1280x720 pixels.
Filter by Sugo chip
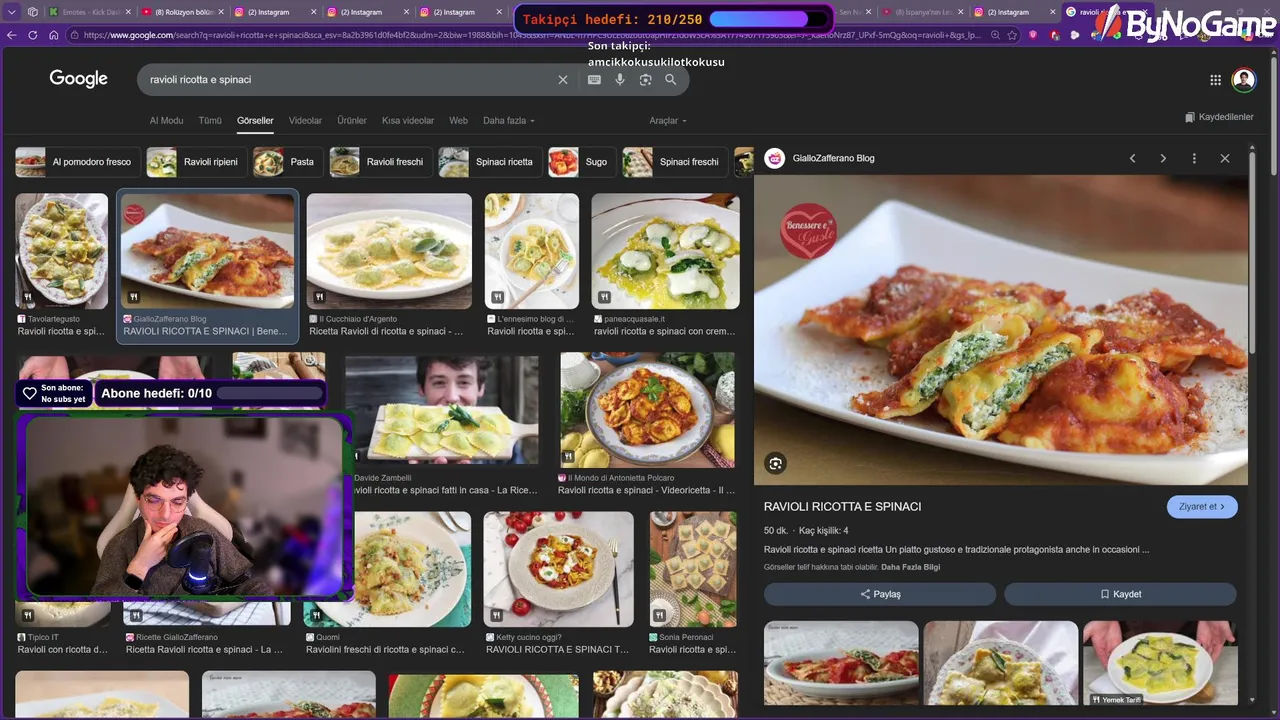[x=582, y=162]
